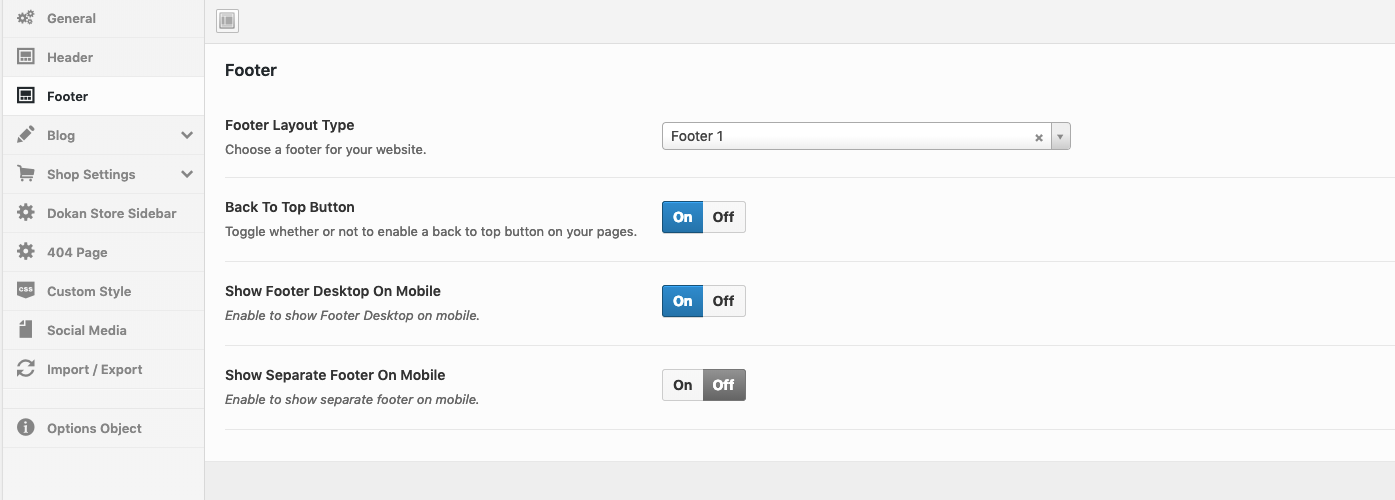Click the Dokan Store Sidebar gear icon
1395x500 pixels.
pos(26,213)
